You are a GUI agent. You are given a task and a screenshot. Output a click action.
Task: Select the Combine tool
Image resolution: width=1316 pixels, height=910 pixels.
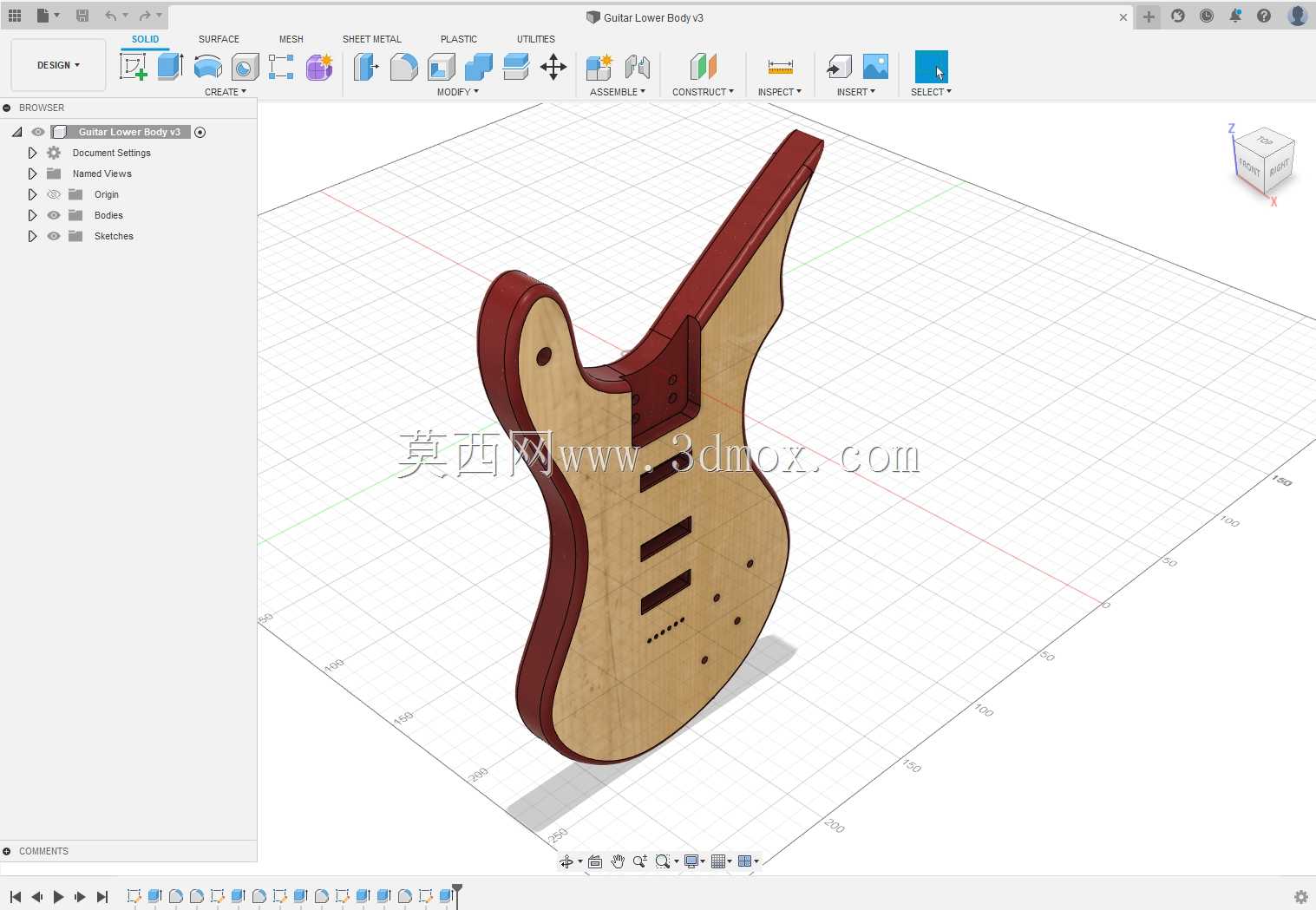(x=479, y=67)
